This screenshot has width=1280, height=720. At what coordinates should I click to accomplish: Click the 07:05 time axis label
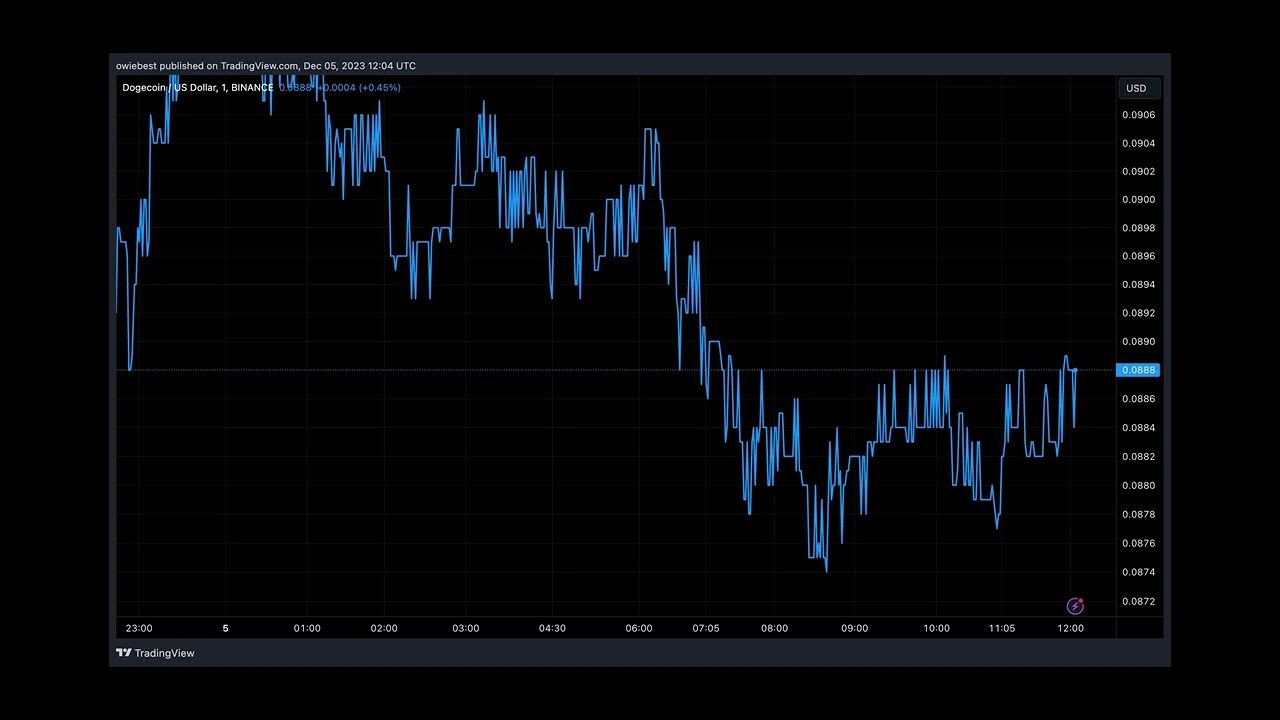[x=706, y=628]
